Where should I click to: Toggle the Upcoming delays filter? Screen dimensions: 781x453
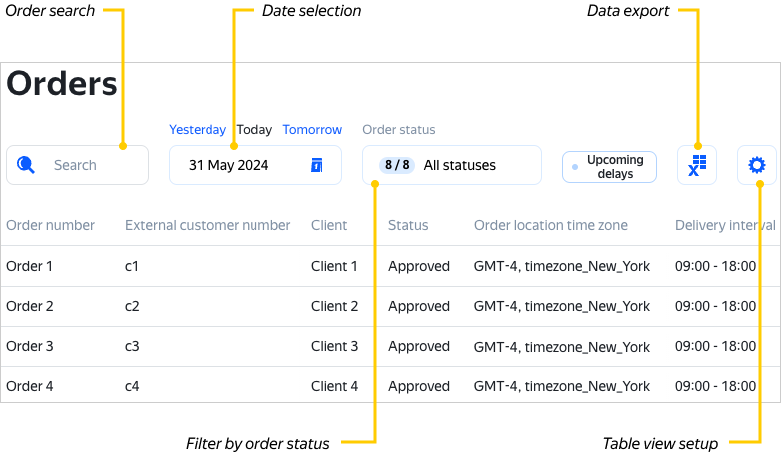[x=609, y=167]
